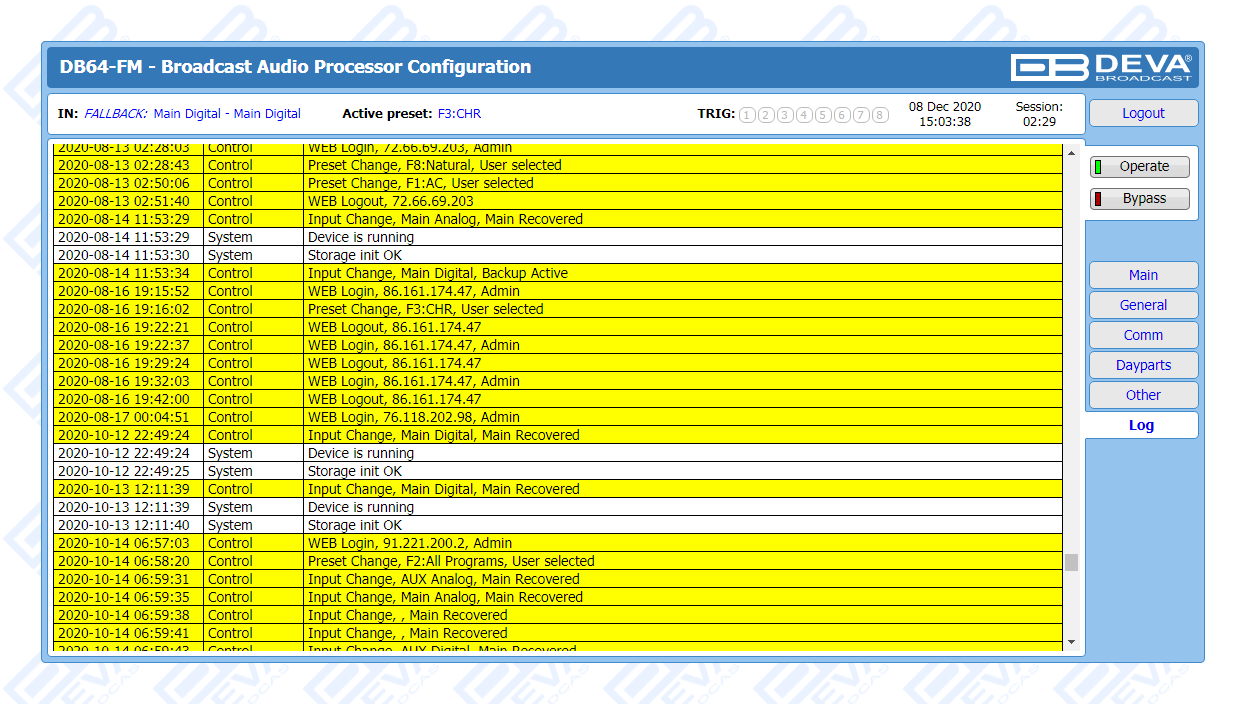Select the Log tab
Screen dimensions: 1246x704
tap(1141, 425)
